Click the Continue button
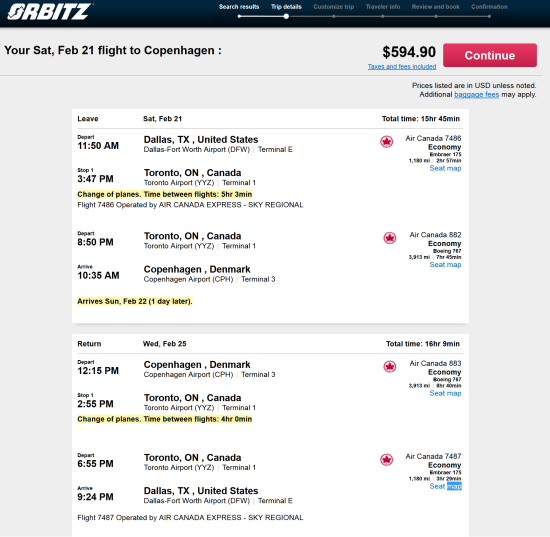The image size is (550, 537). pyautogui.click(x=490, y=55)
